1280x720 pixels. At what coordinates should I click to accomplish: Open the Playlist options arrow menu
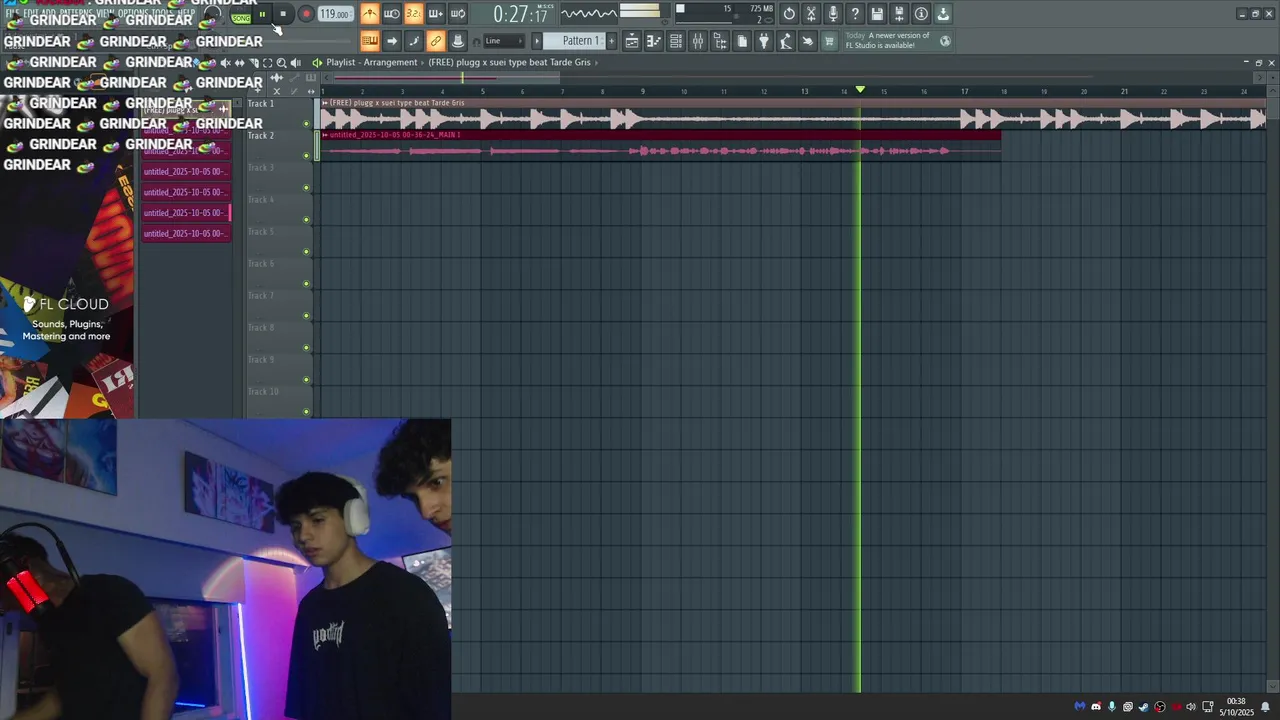(x=317, y=62)
